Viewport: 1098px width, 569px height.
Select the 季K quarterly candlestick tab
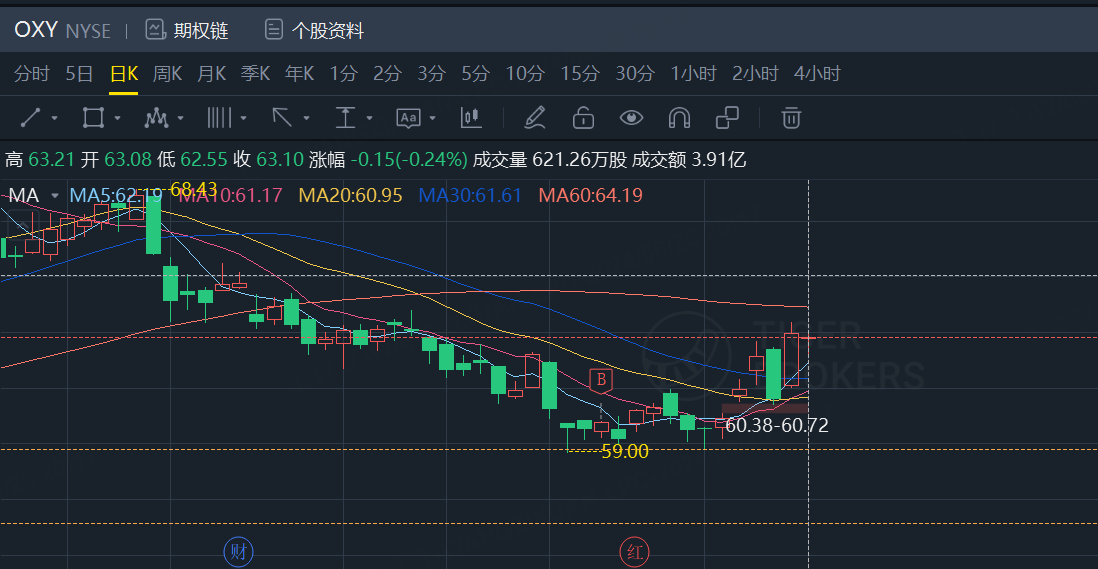(256, 73)
